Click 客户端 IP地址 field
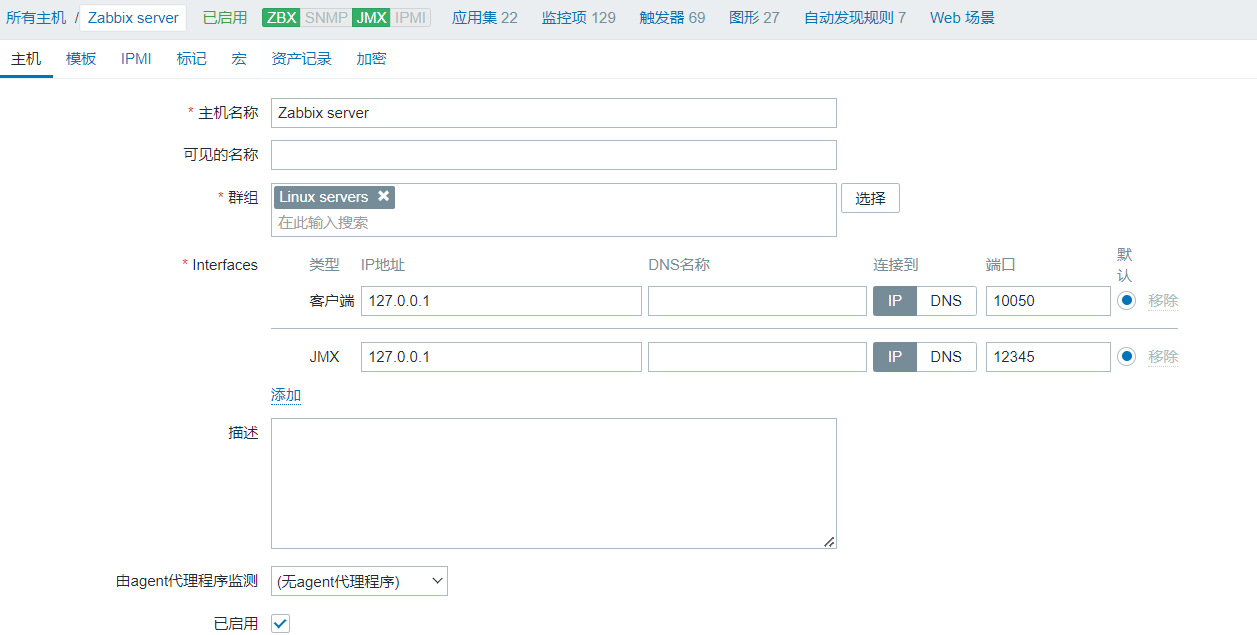 501,301
